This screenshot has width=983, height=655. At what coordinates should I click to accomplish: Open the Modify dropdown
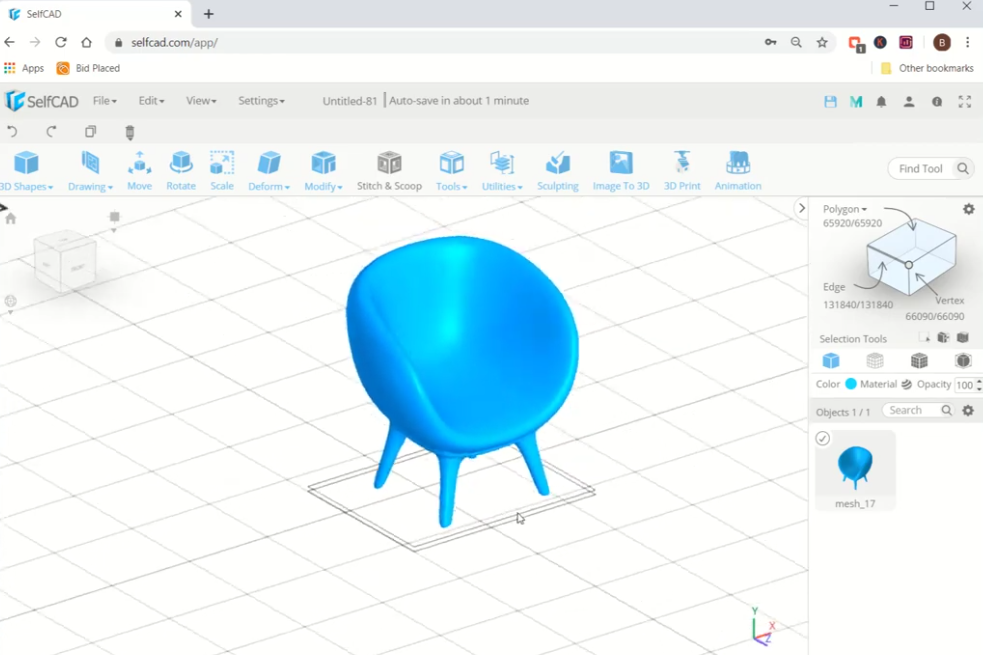(323, 170)
